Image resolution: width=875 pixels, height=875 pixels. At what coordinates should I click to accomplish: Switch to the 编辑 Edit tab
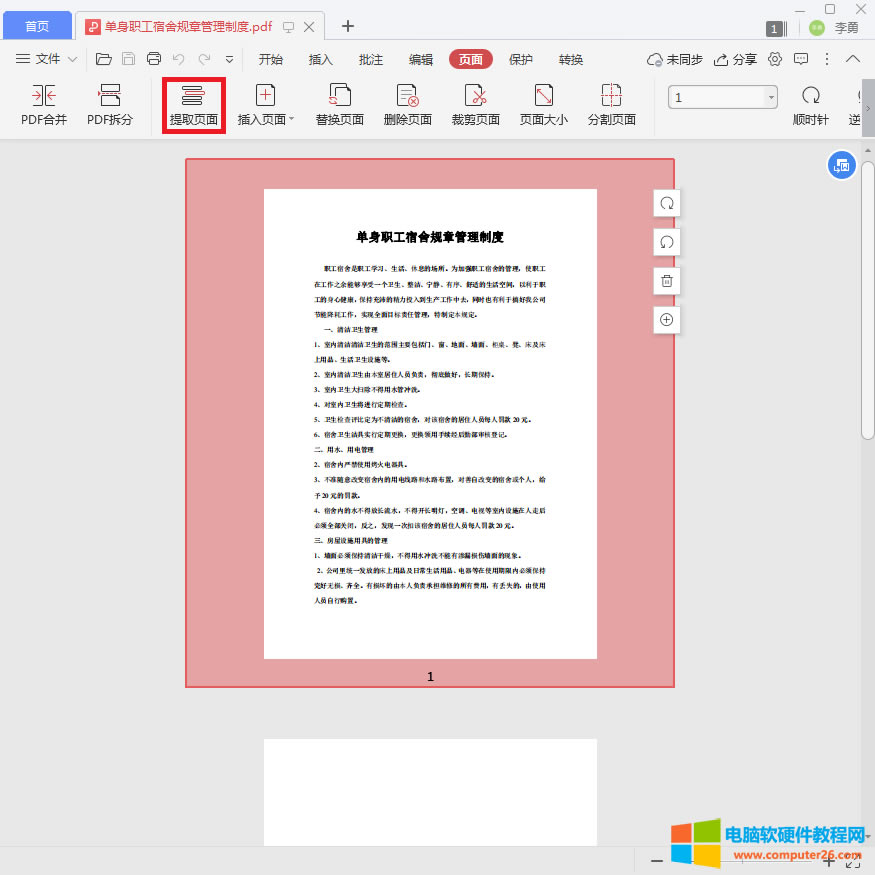[x=420, y=60]
